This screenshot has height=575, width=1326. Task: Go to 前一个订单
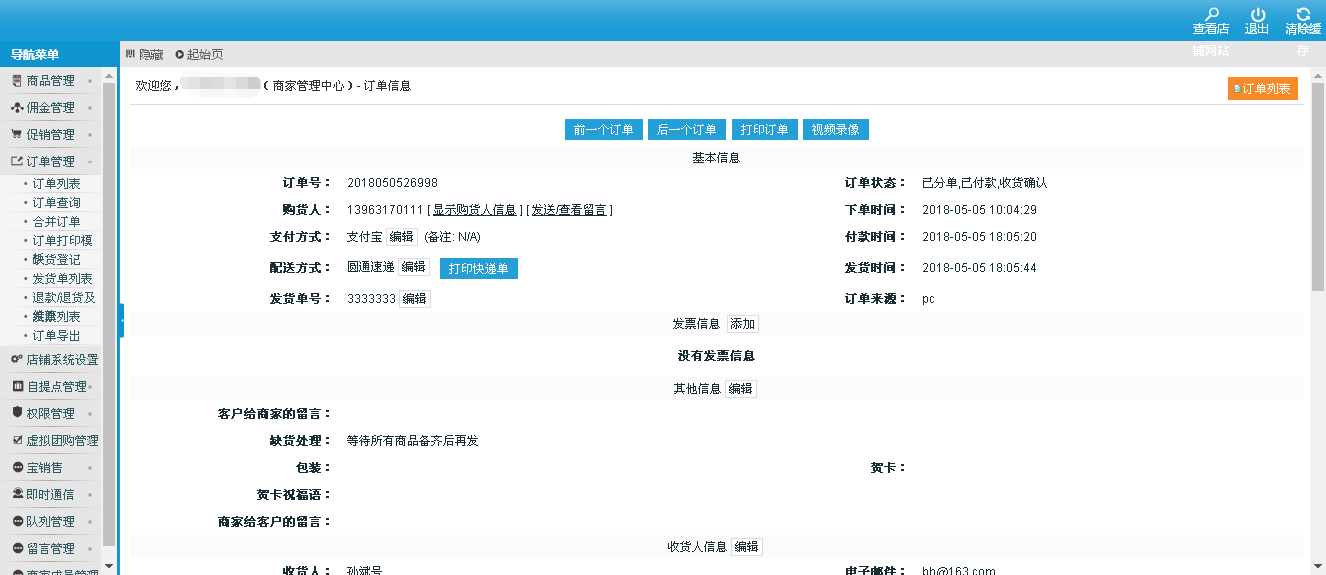pos(604,130)
